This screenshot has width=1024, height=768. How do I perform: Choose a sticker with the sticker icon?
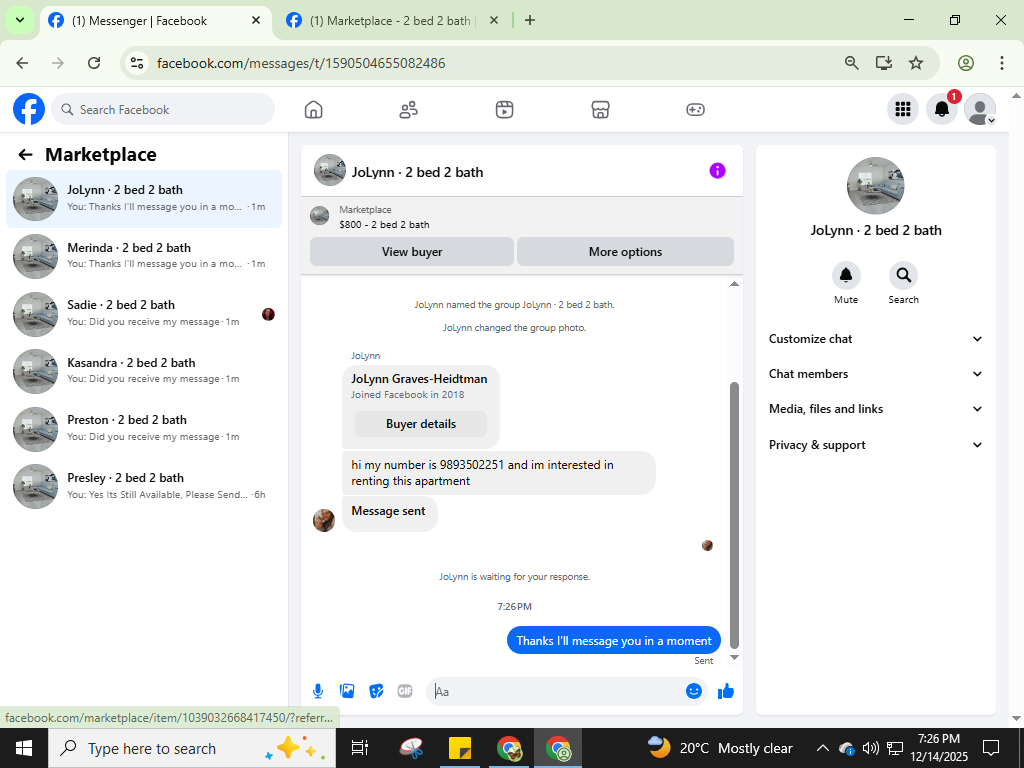click(376, 691)
